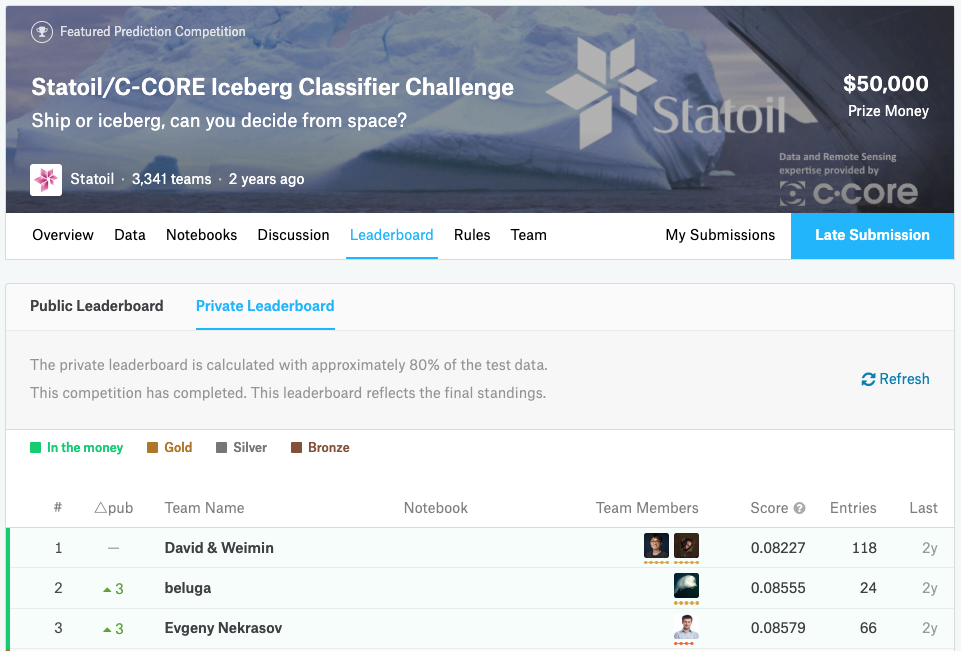Click entries count 24
Screen dimensions: 961x651
(868, 588)
